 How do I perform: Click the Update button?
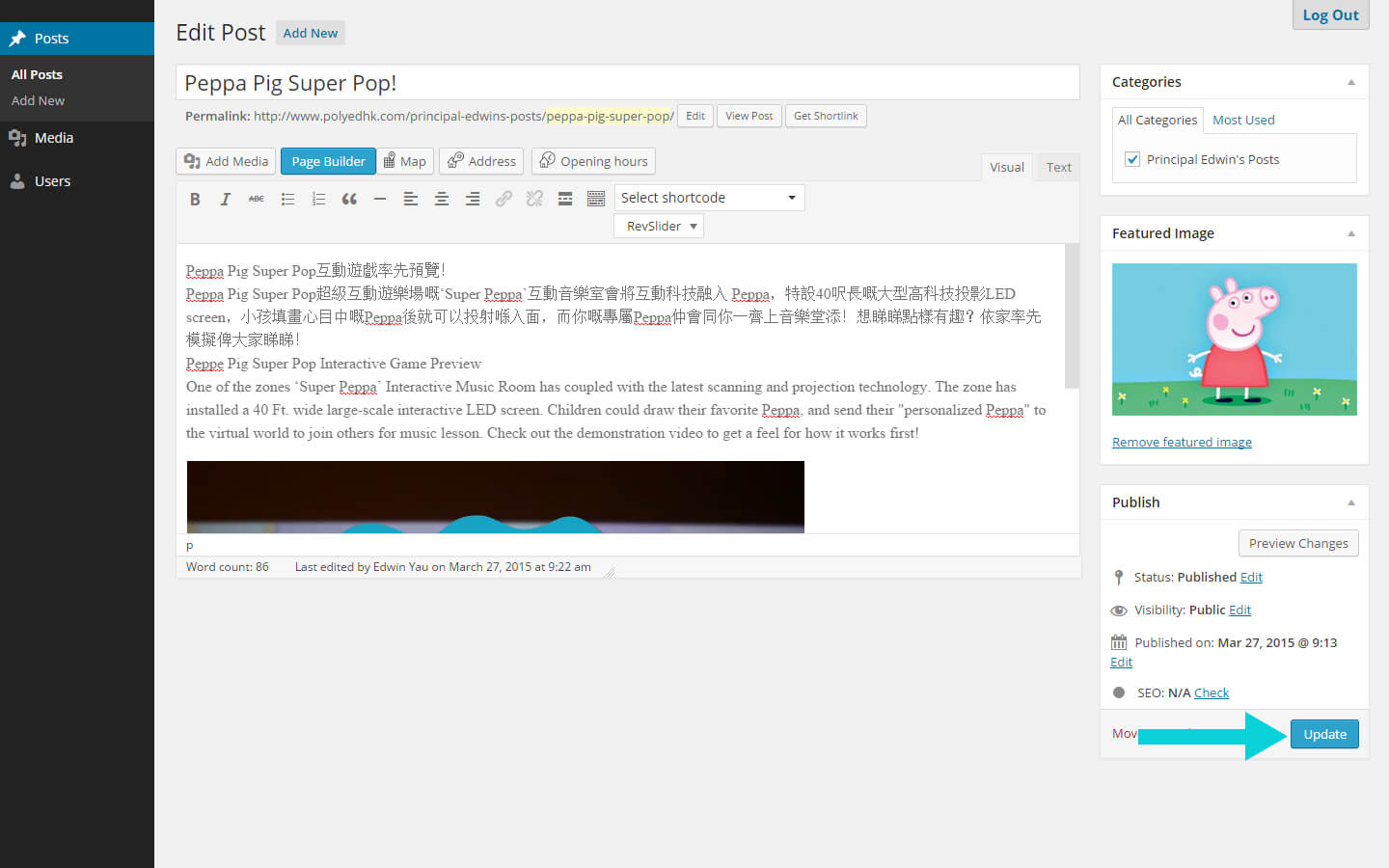(x=1324, y=734)
